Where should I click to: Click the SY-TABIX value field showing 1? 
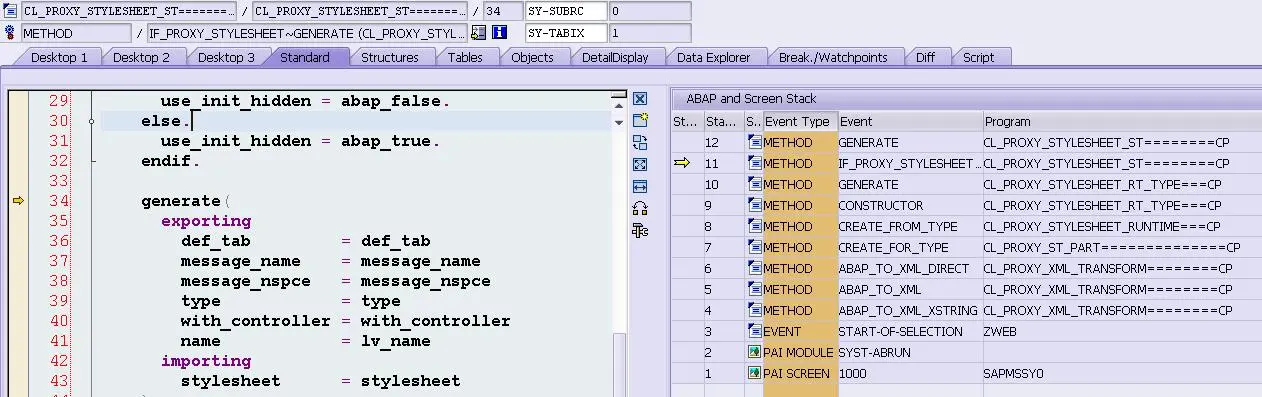(649, 33)
